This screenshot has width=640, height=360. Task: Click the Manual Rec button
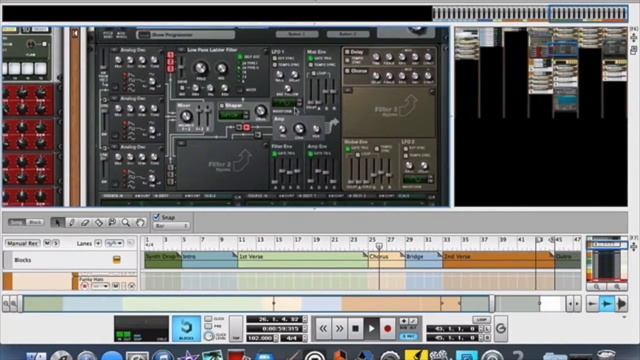tap(22, 243)
